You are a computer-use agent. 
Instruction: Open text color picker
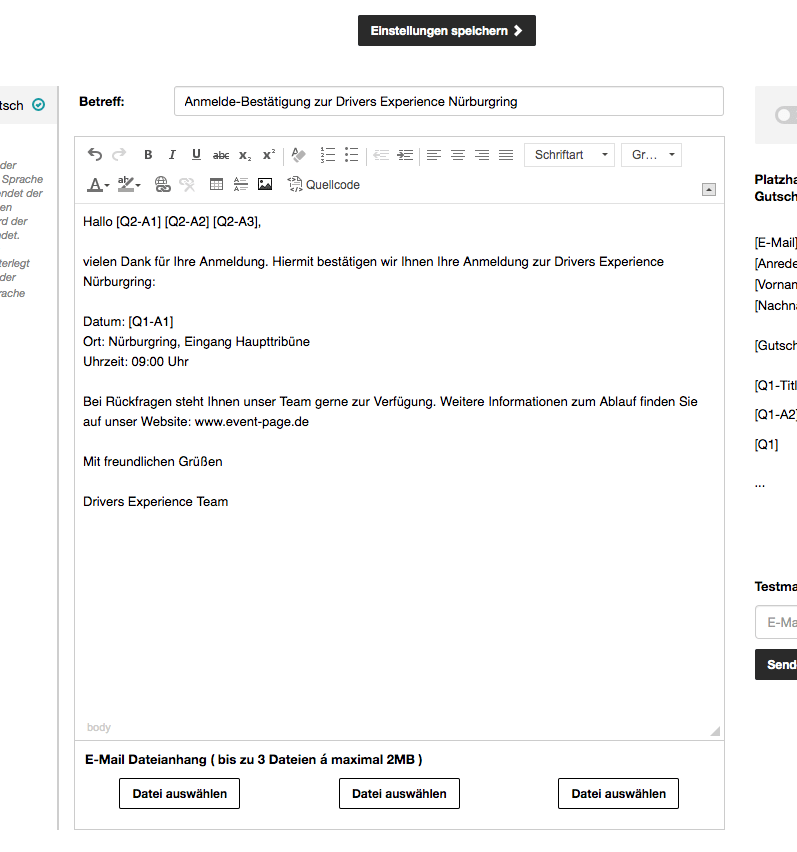pyautogui.click(x=98, y=185)
